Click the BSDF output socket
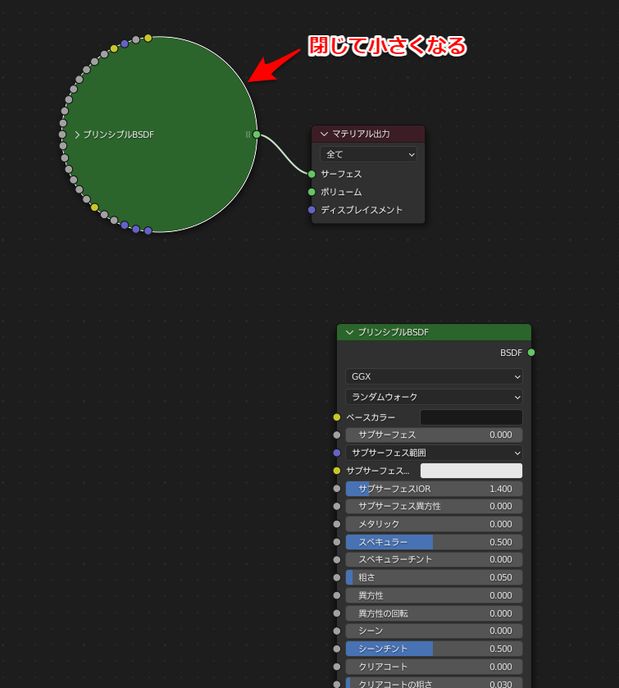 tap(531, 352)
